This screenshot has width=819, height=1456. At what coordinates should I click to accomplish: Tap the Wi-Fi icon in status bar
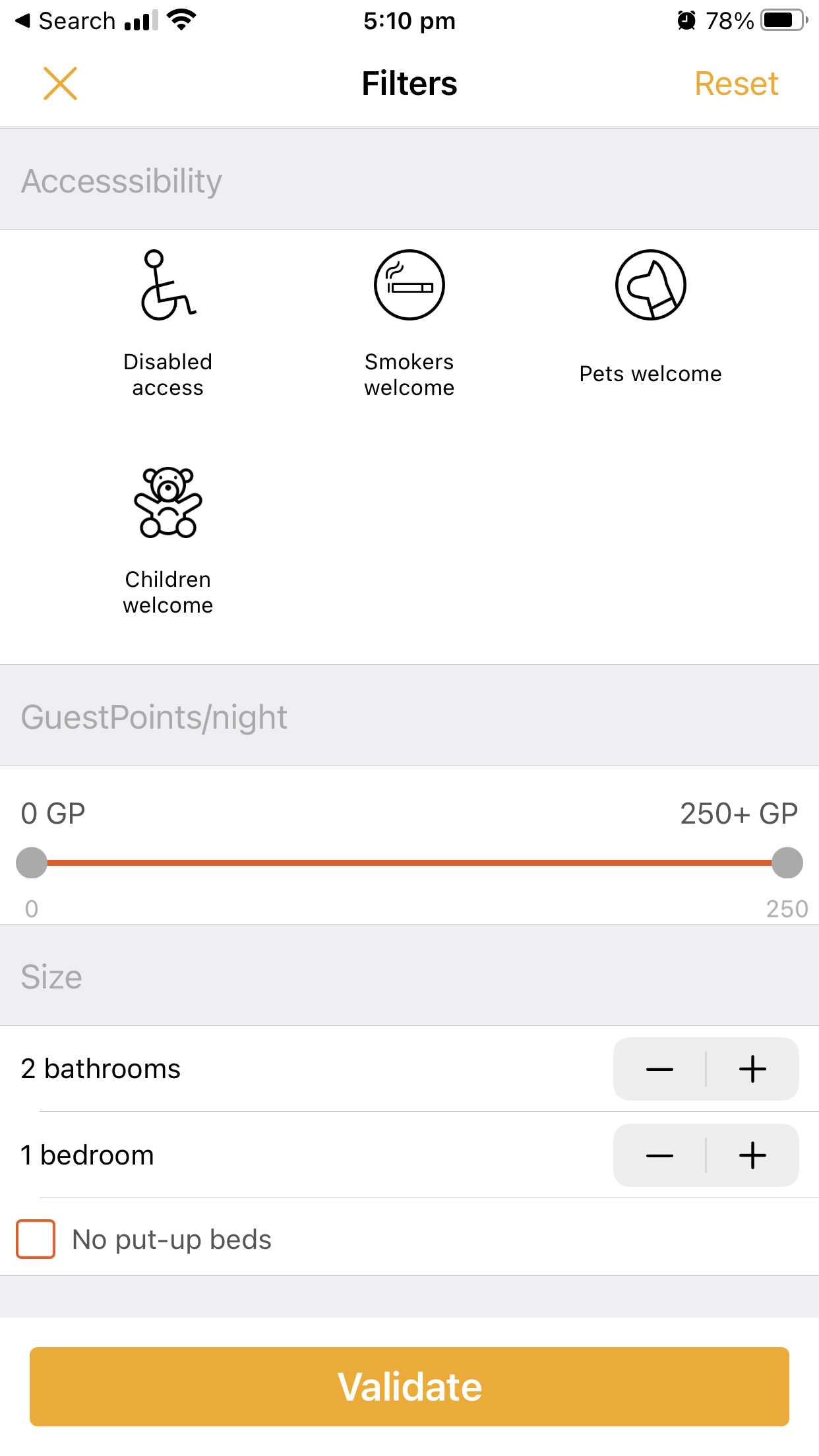click(181, 20)
